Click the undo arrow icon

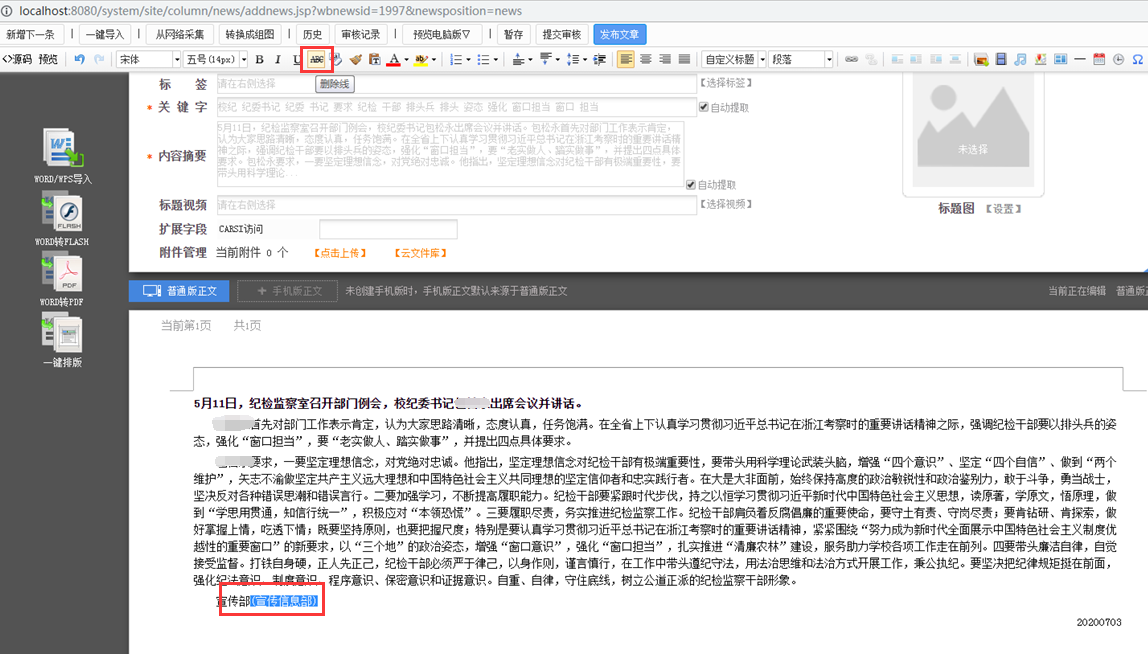[x=79, y=59]
